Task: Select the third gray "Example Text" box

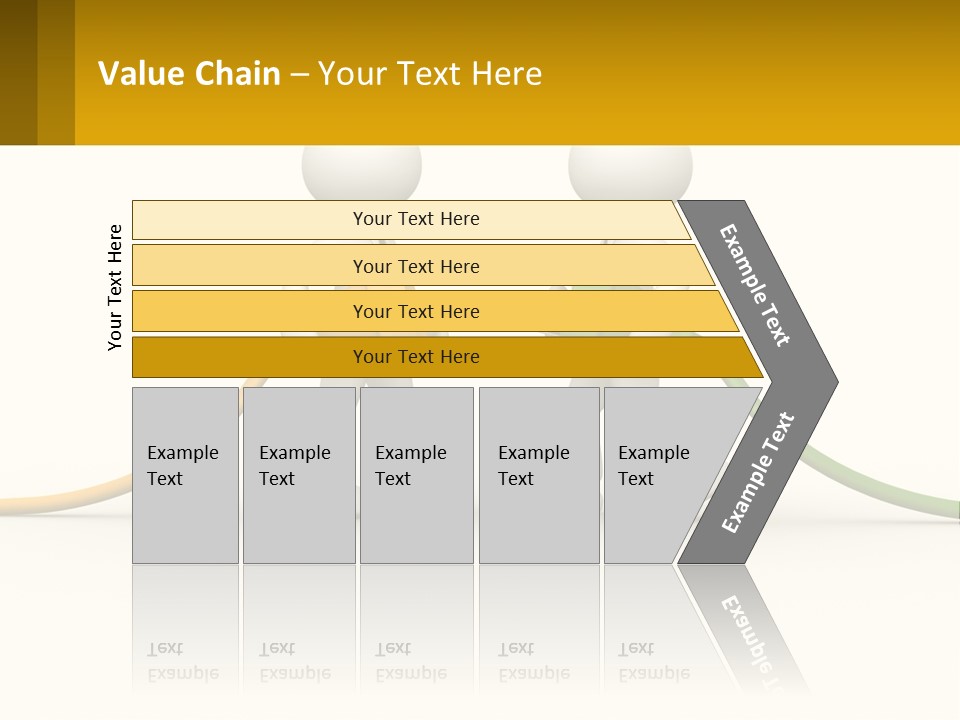Action: [415, 475]
